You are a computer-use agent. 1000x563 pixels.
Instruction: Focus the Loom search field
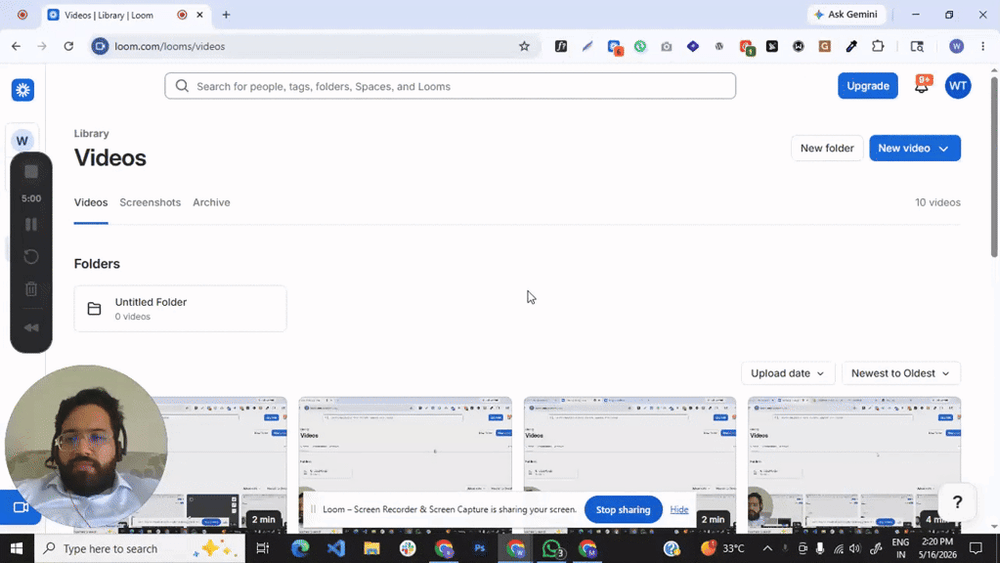click(450, 86)
